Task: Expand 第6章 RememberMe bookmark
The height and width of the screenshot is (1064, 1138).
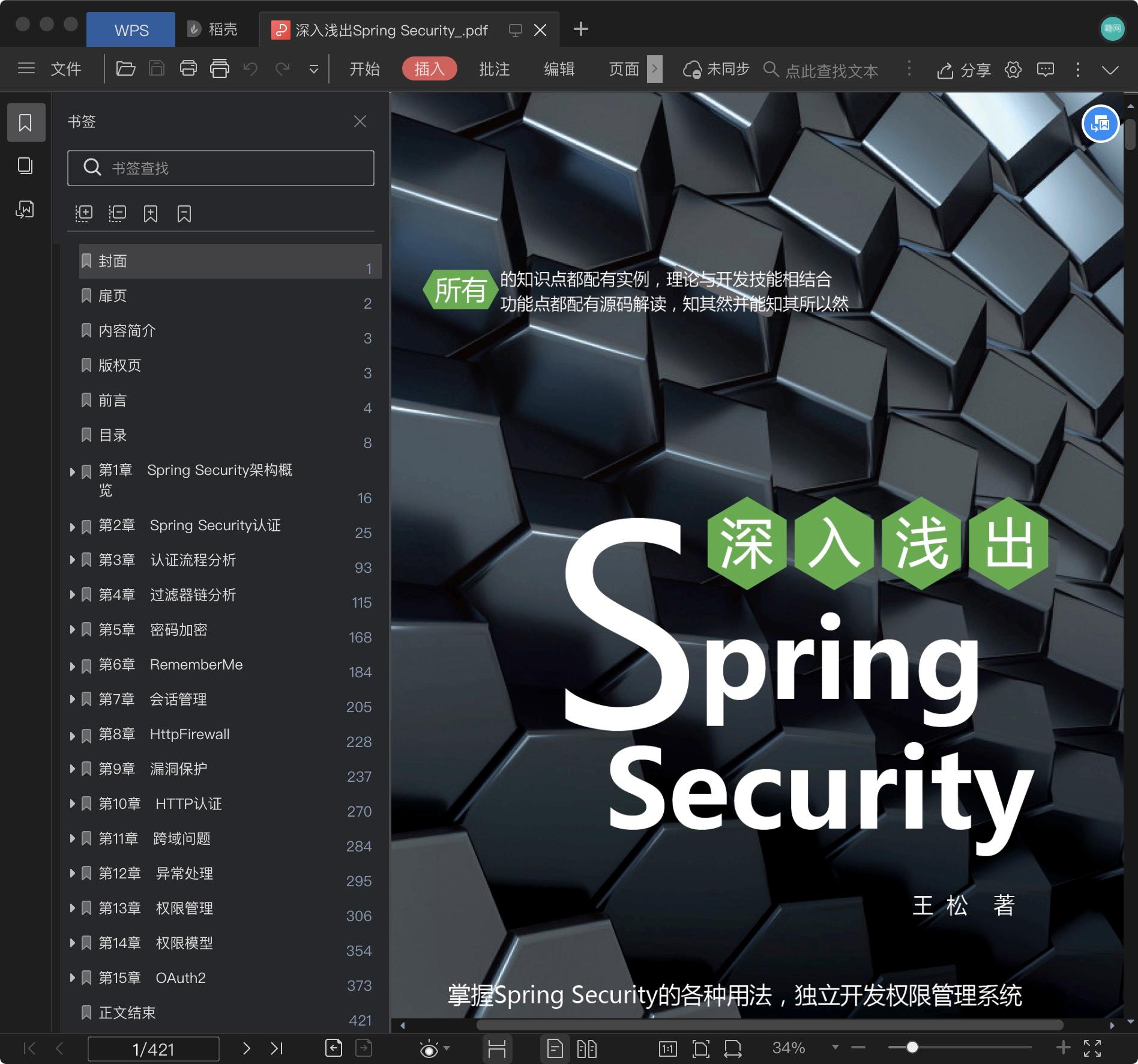Action: [x=72, y=665]
